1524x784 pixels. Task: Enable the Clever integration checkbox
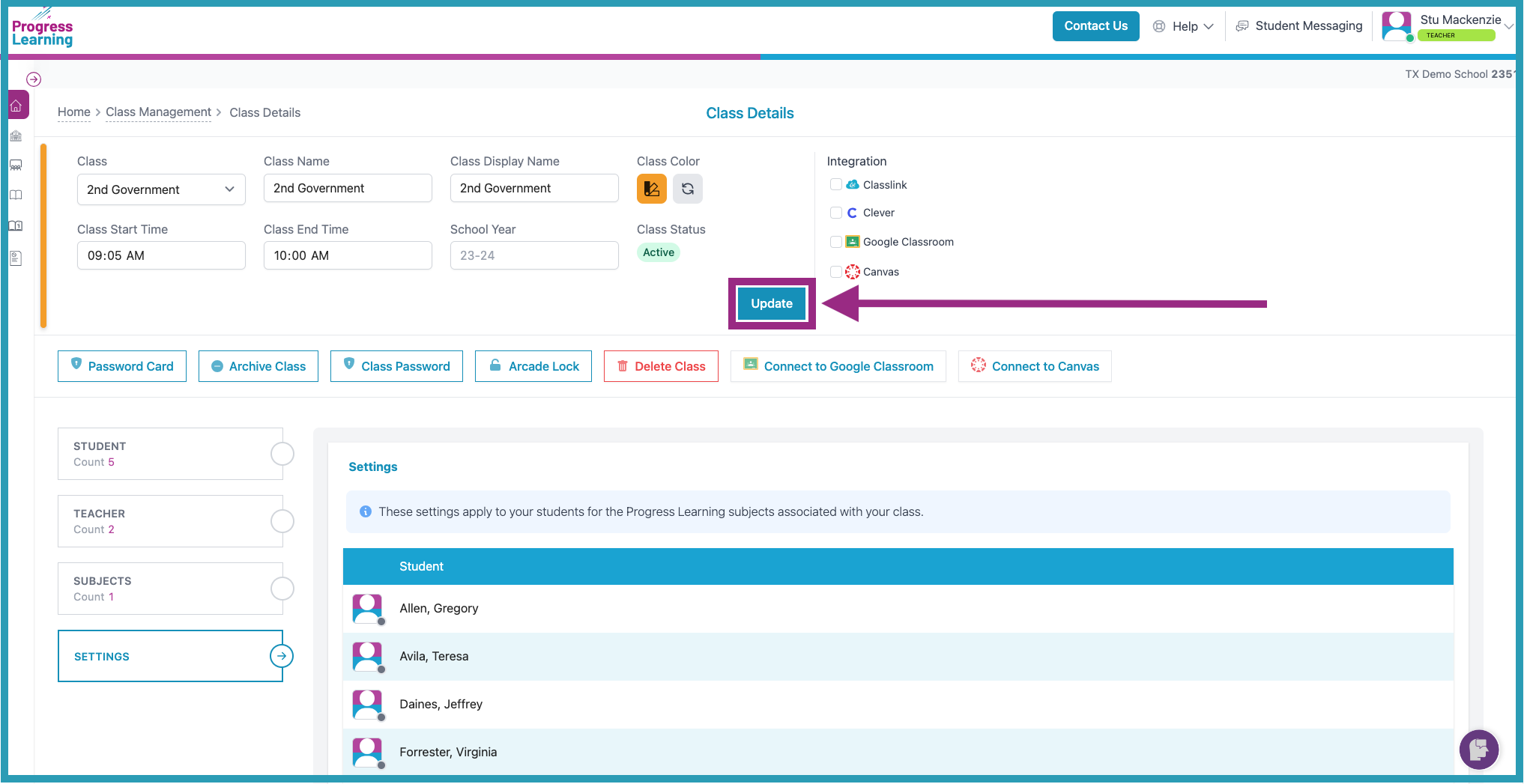click(x=836, y=213)
